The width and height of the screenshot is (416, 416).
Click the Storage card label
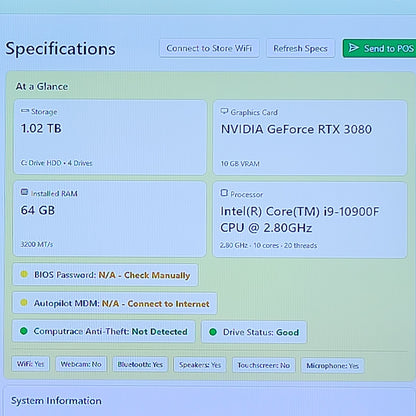(44, 112)
